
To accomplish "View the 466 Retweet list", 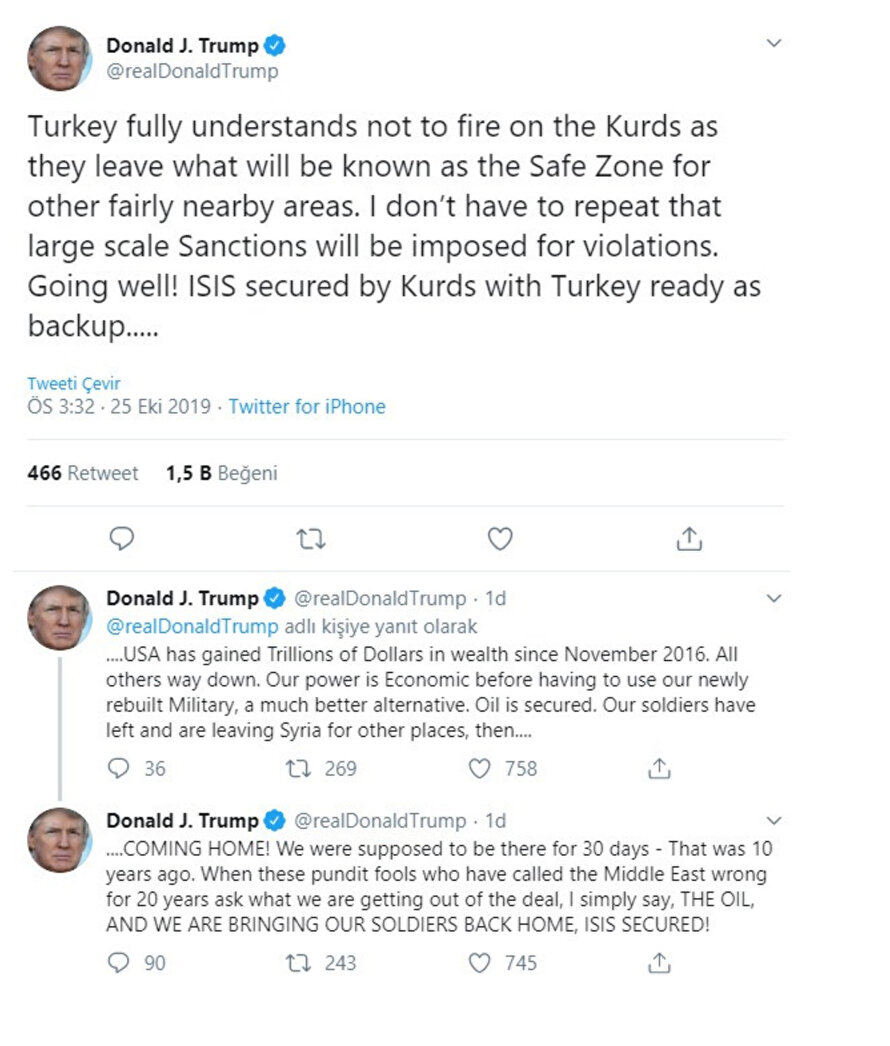I will coord(83,473).
